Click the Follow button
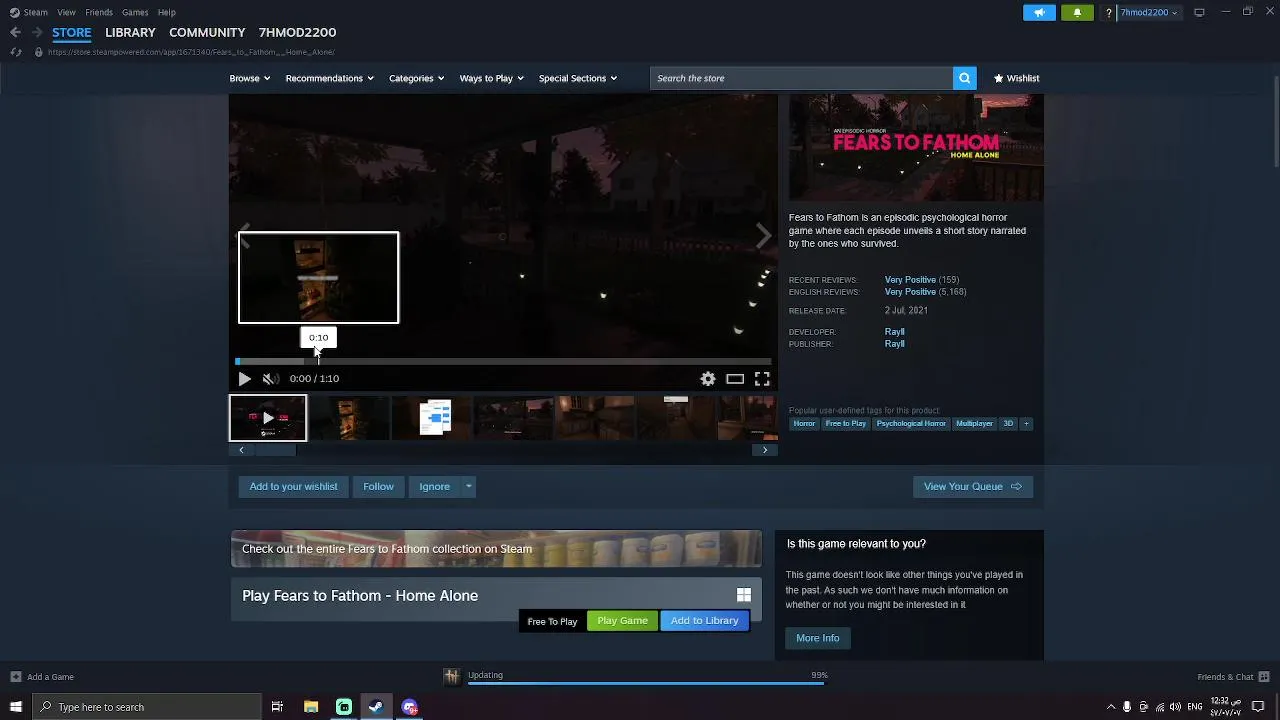The height and width of the screenshot is (720, 1280). [x=378, y=486]
